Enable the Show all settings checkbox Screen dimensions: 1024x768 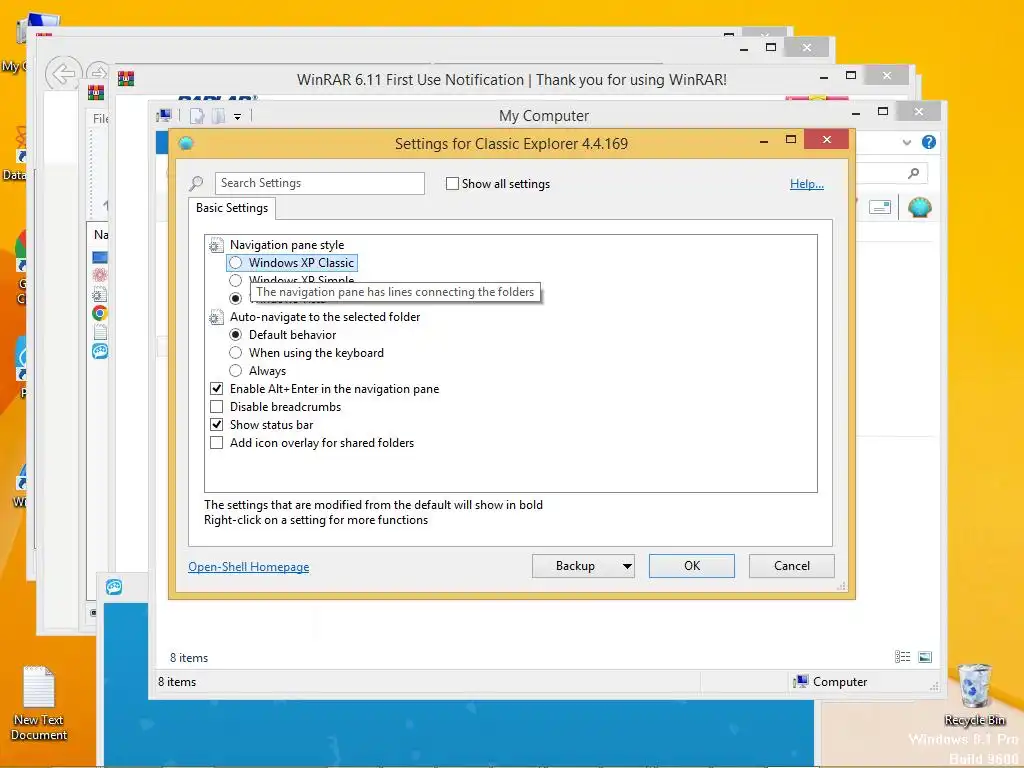click(x=452, y=184)
